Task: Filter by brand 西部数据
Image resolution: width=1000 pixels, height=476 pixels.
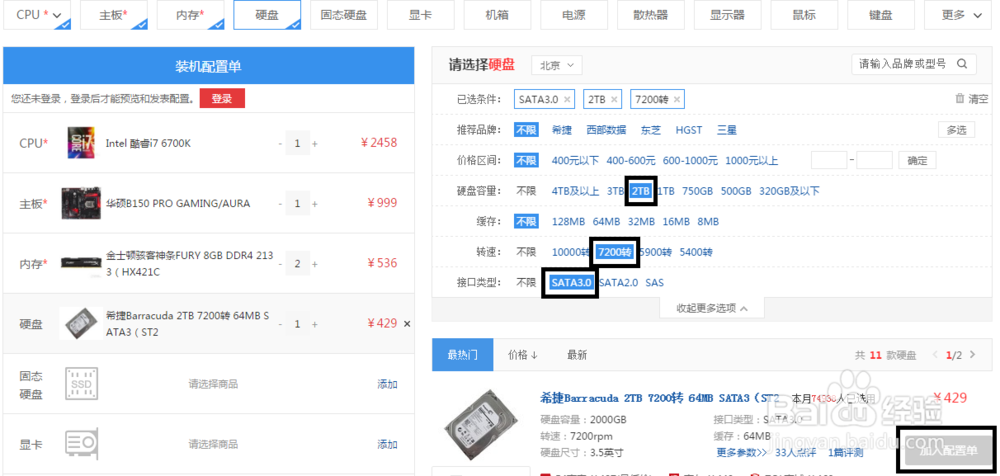Action: 606,130
